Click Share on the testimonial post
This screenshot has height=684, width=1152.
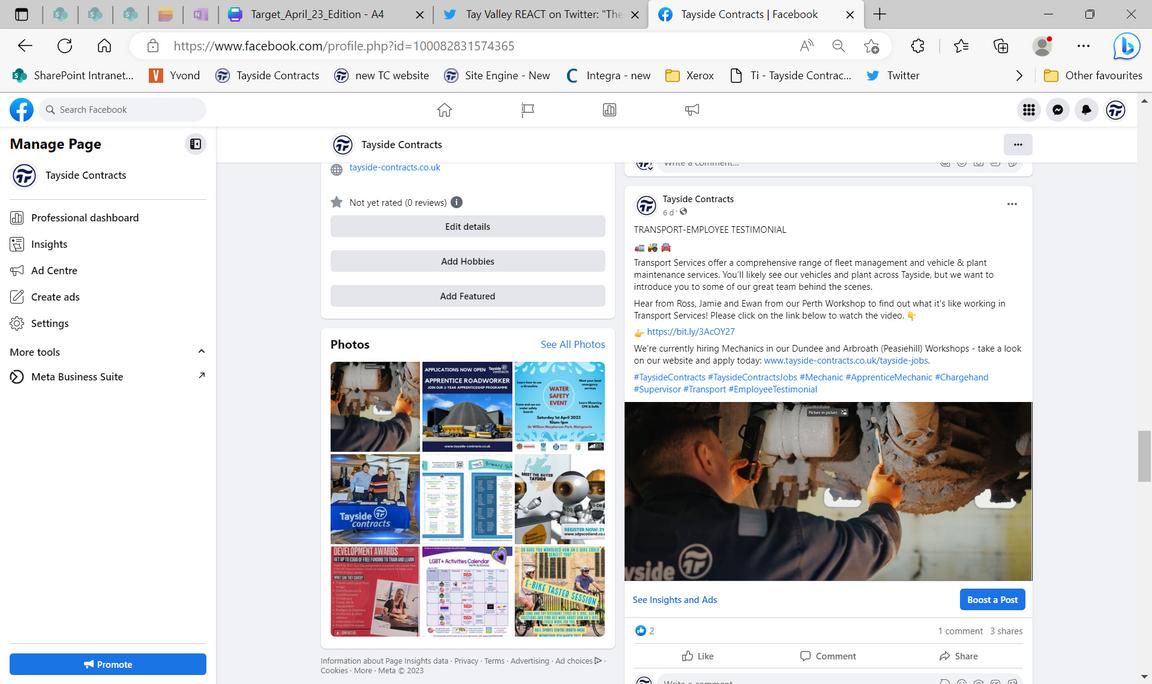pos(958,656)
